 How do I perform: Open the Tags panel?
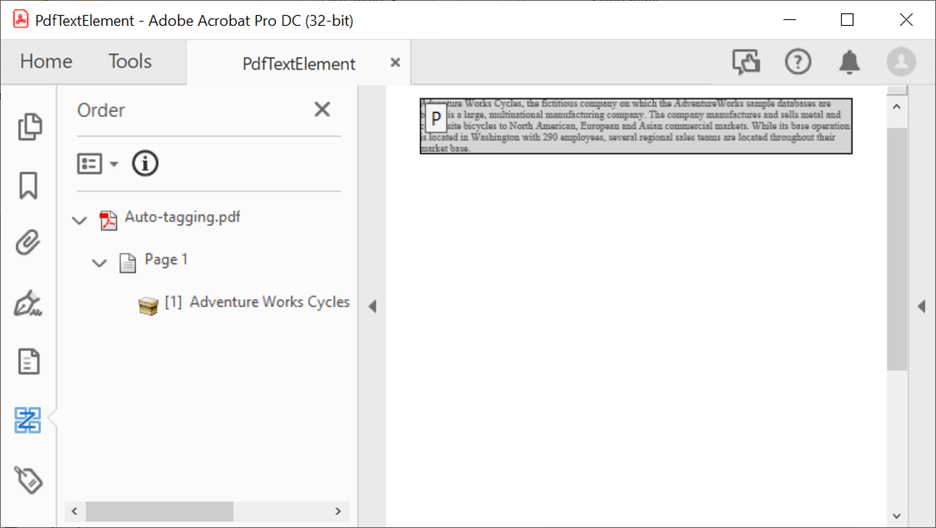29,479
